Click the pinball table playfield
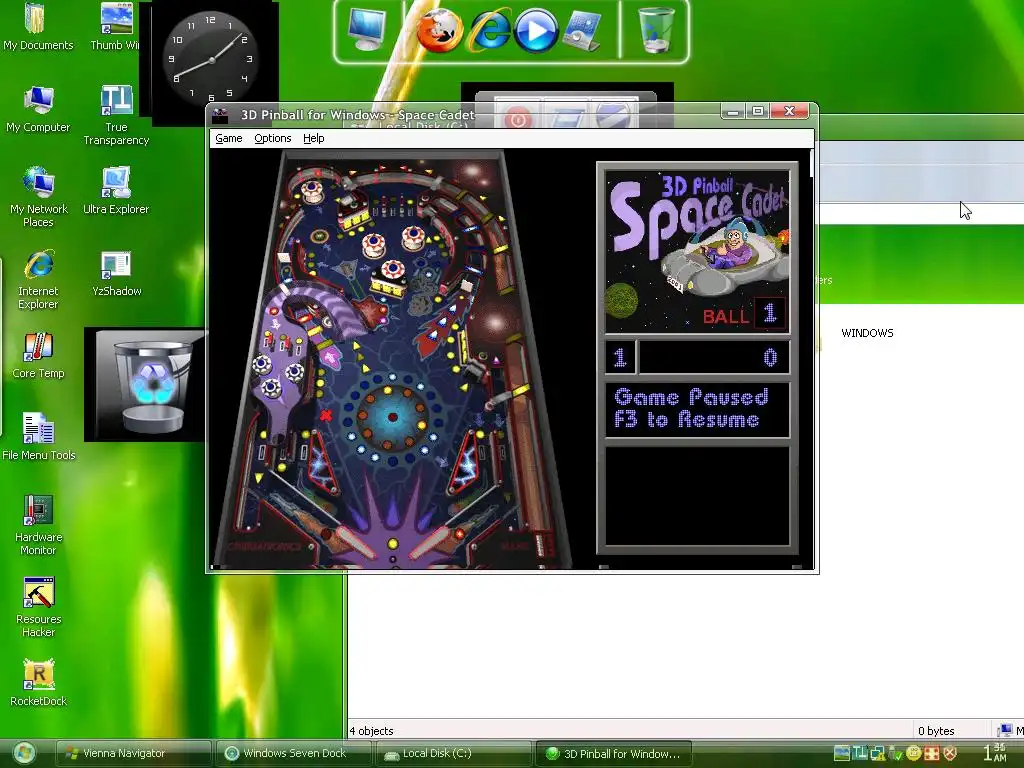The image size is (1024, 768). [x=393, y=359]
